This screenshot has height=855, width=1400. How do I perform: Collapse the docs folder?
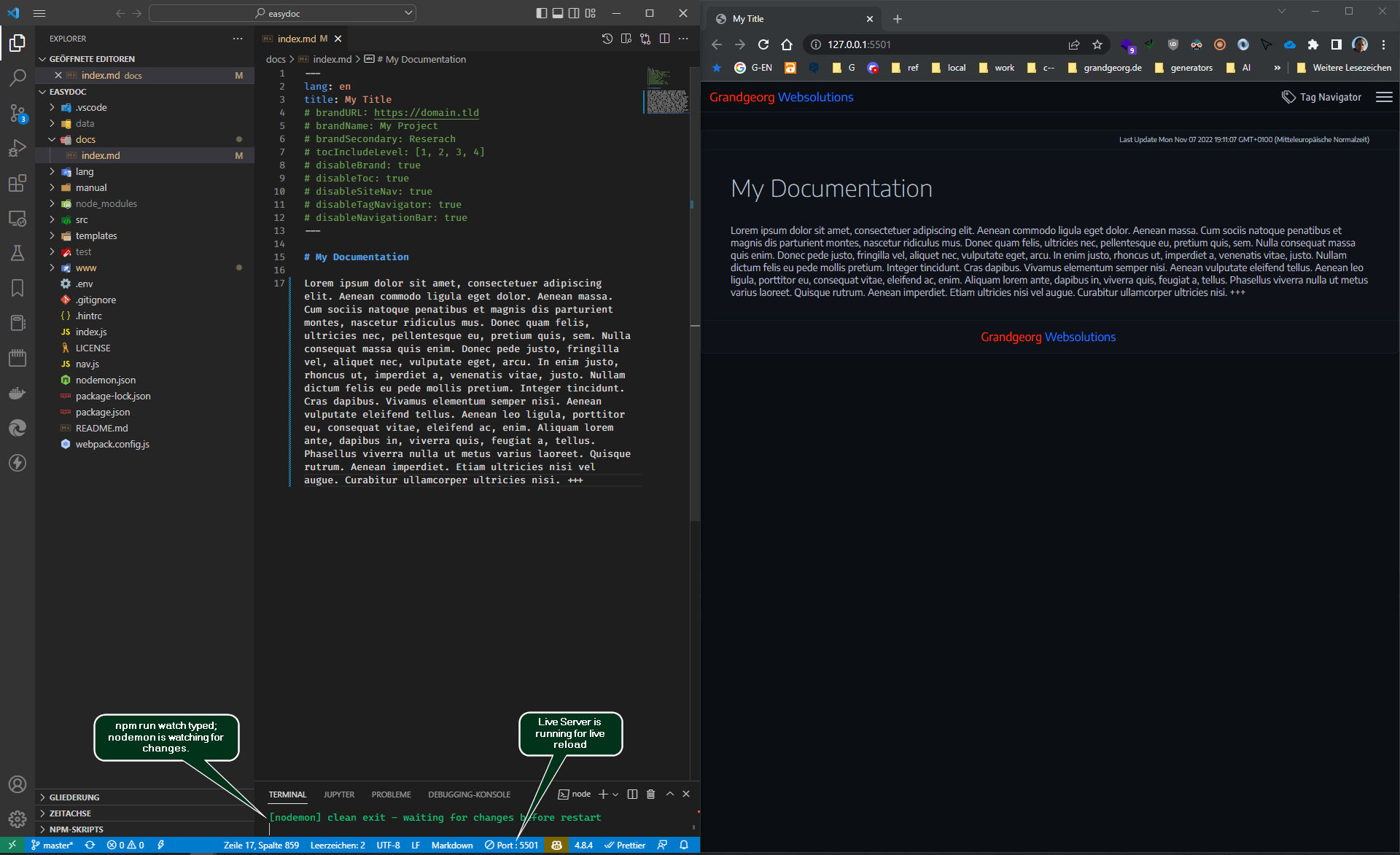(146, 139)
